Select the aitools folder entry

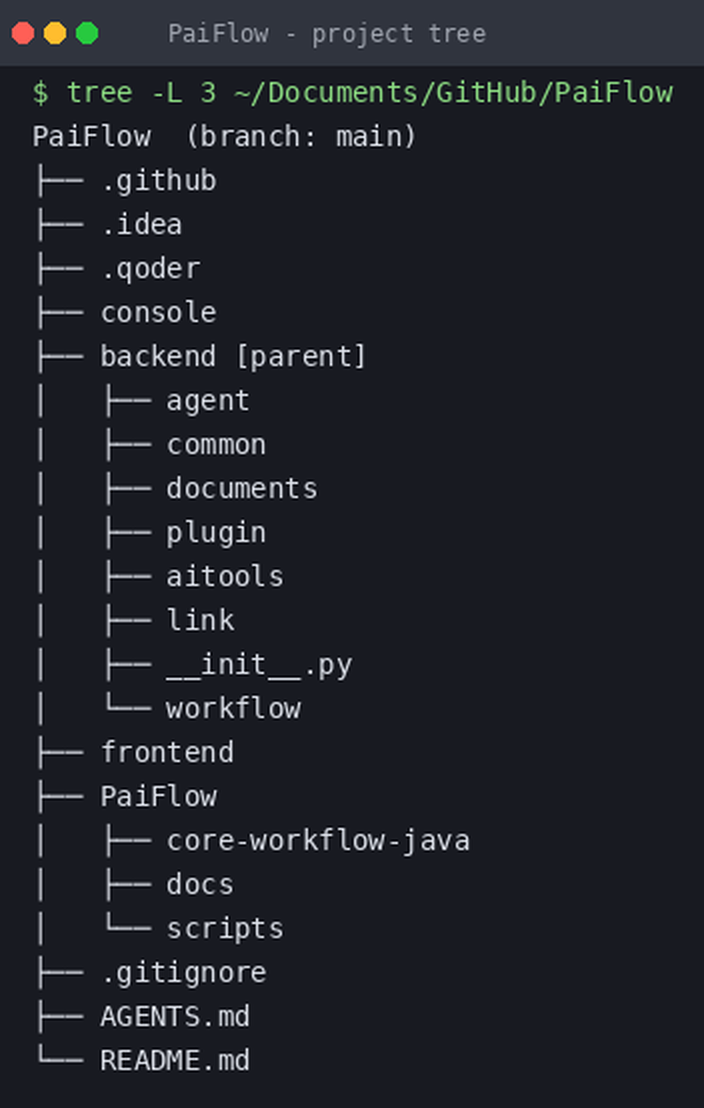tap(225, 576)
